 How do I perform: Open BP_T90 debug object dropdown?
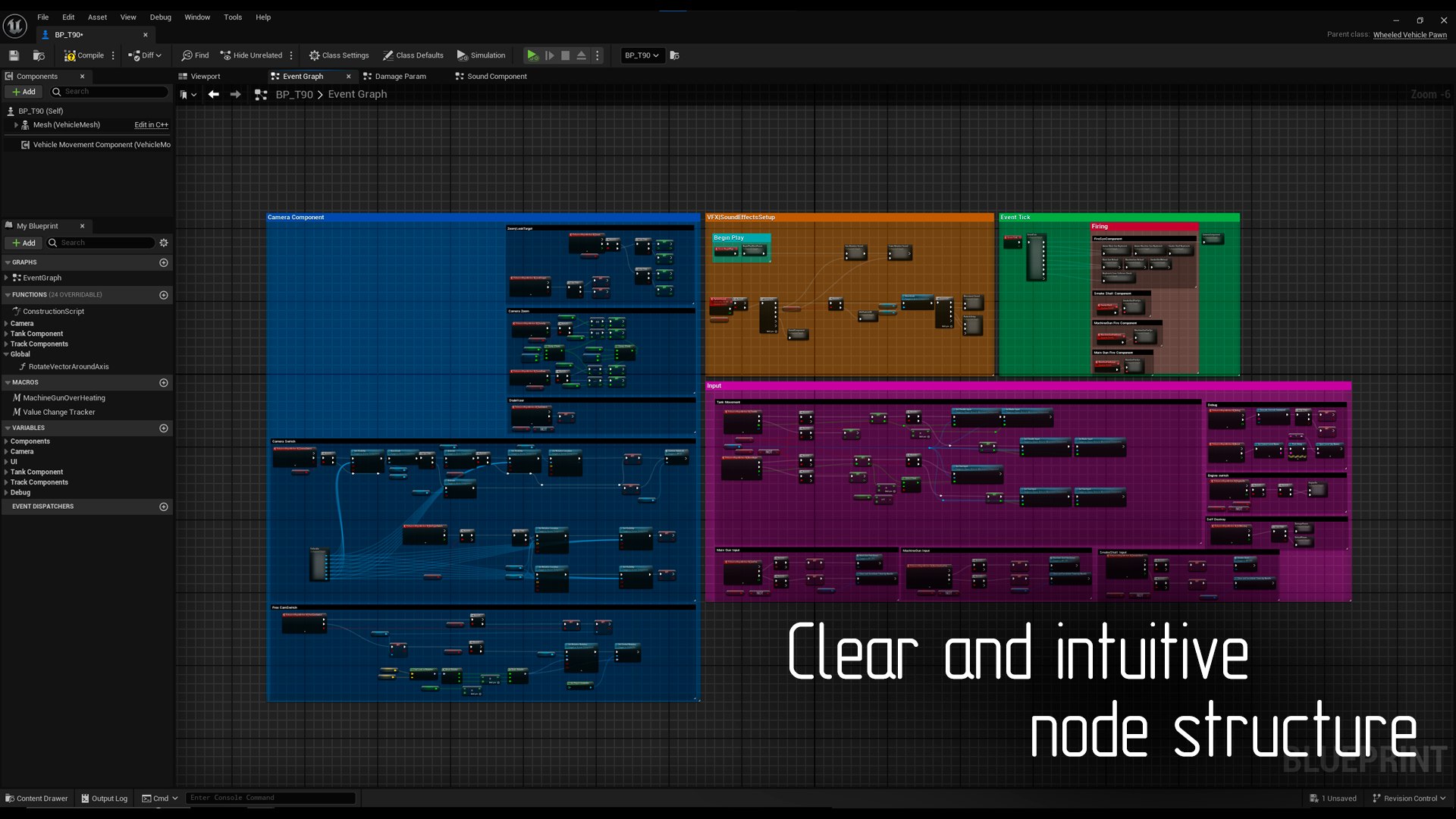pos(642,55)
